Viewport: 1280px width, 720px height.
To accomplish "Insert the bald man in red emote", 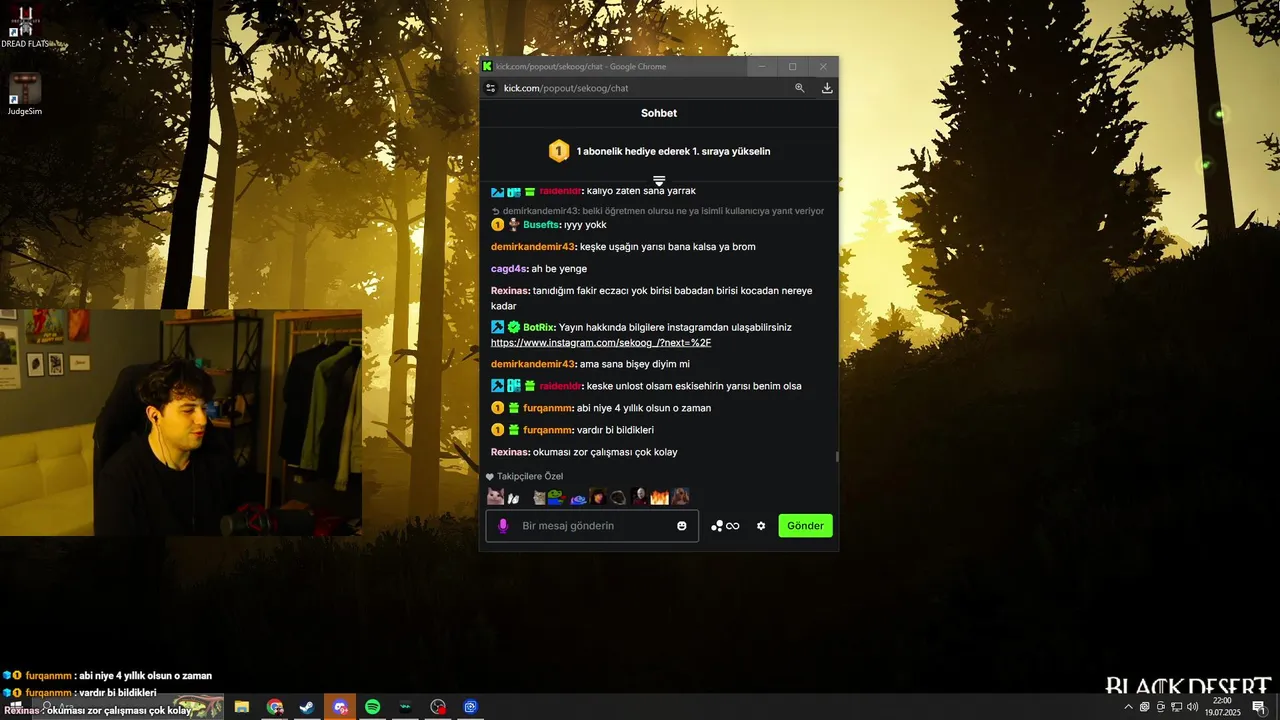I will click(x=639, y=497).
